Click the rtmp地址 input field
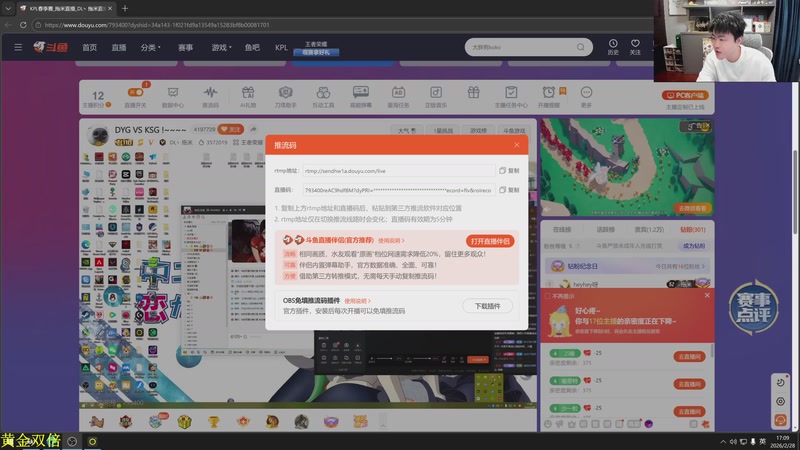This screenshot has height=450, width=800. [398, 171]
